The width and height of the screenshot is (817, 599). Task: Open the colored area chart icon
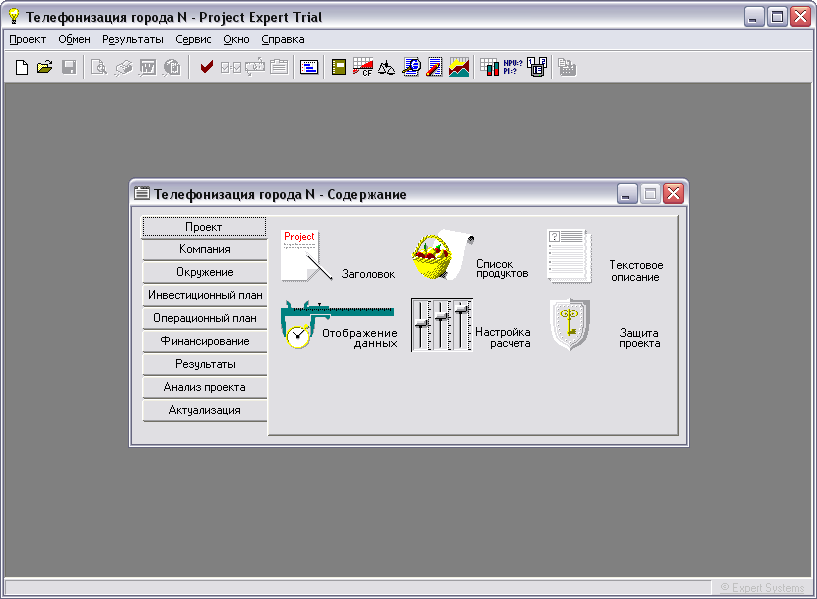(x=459, y=67)
